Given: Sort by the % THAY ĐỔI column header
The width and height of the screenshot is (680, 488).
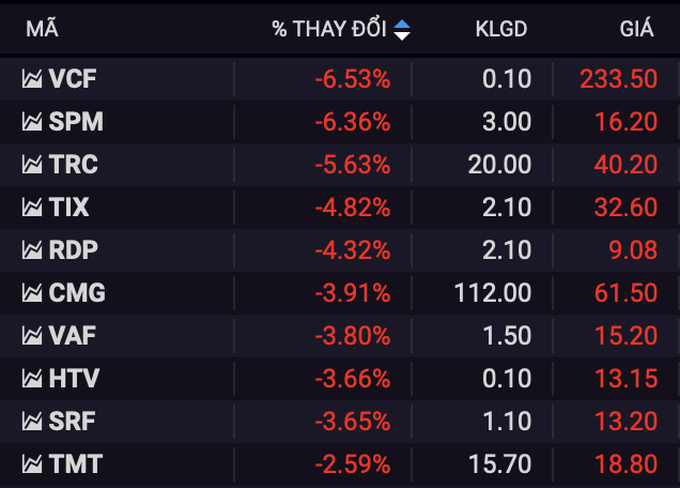Looking at the screenshot, I should 329,30.
